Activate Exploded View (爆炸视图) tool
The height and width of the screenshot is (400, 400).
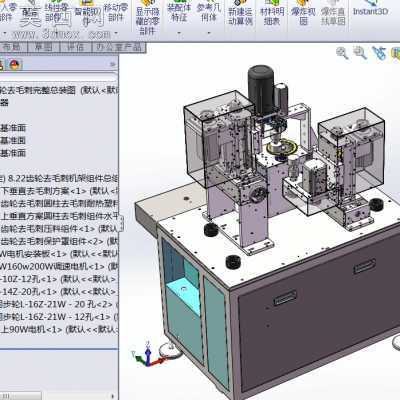click(x=303, y=14)
